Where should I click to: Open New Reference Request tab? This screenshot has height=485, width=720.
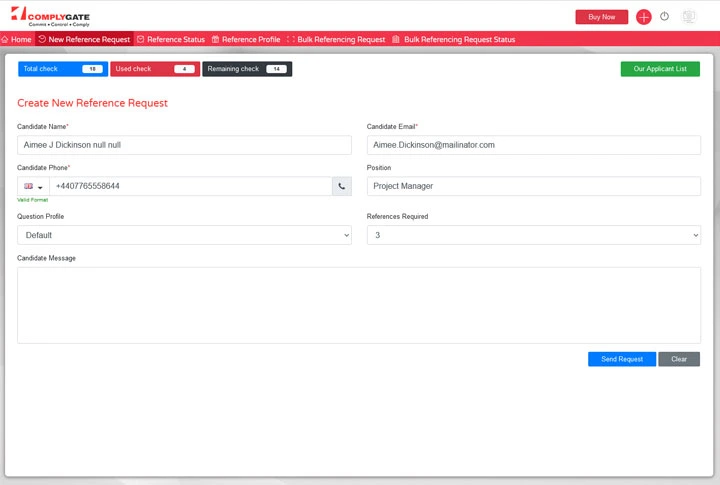[x=84, y=39]
